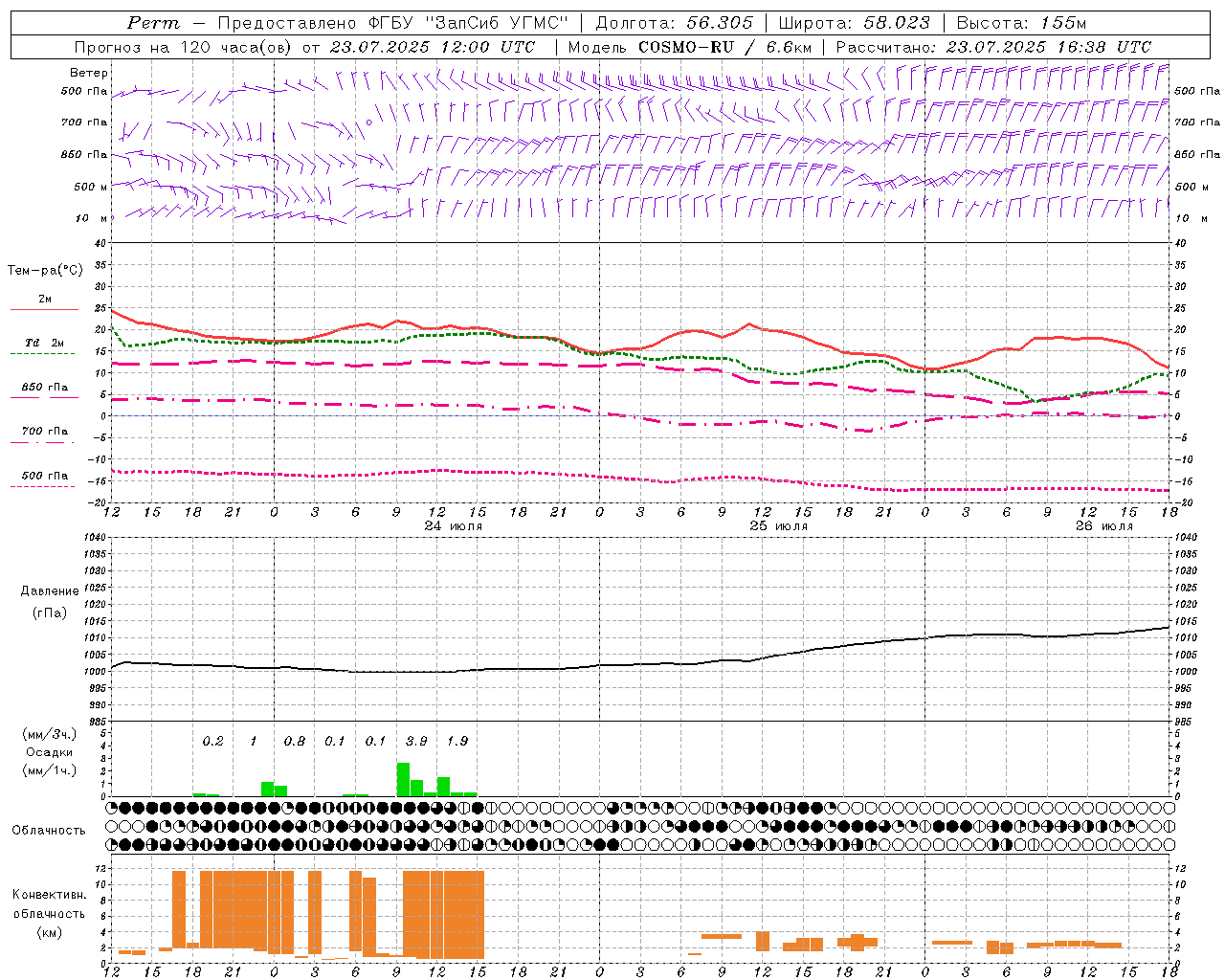Click the "Td 2м" dew point legend entry
1225x980 pixels.
tap(44, 343)
